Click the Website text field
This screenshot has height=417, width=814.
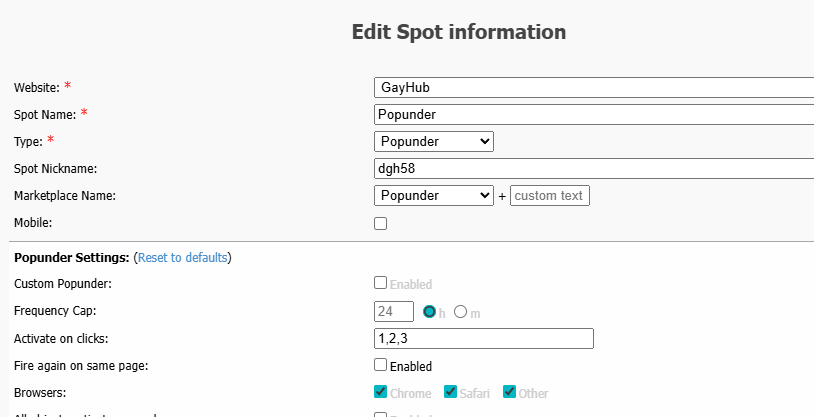tap(593, 87)
